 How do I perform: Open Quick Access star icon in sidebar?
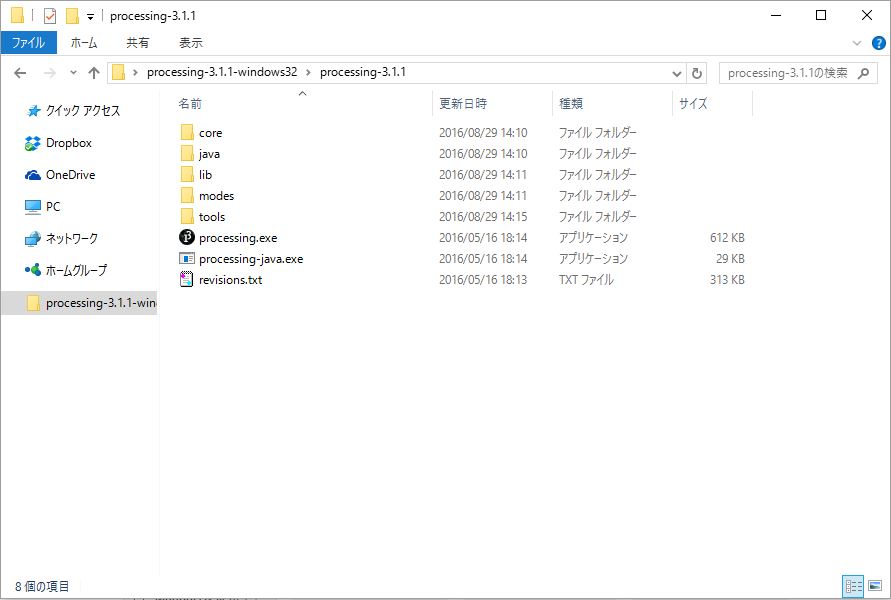tap(34, 111)
